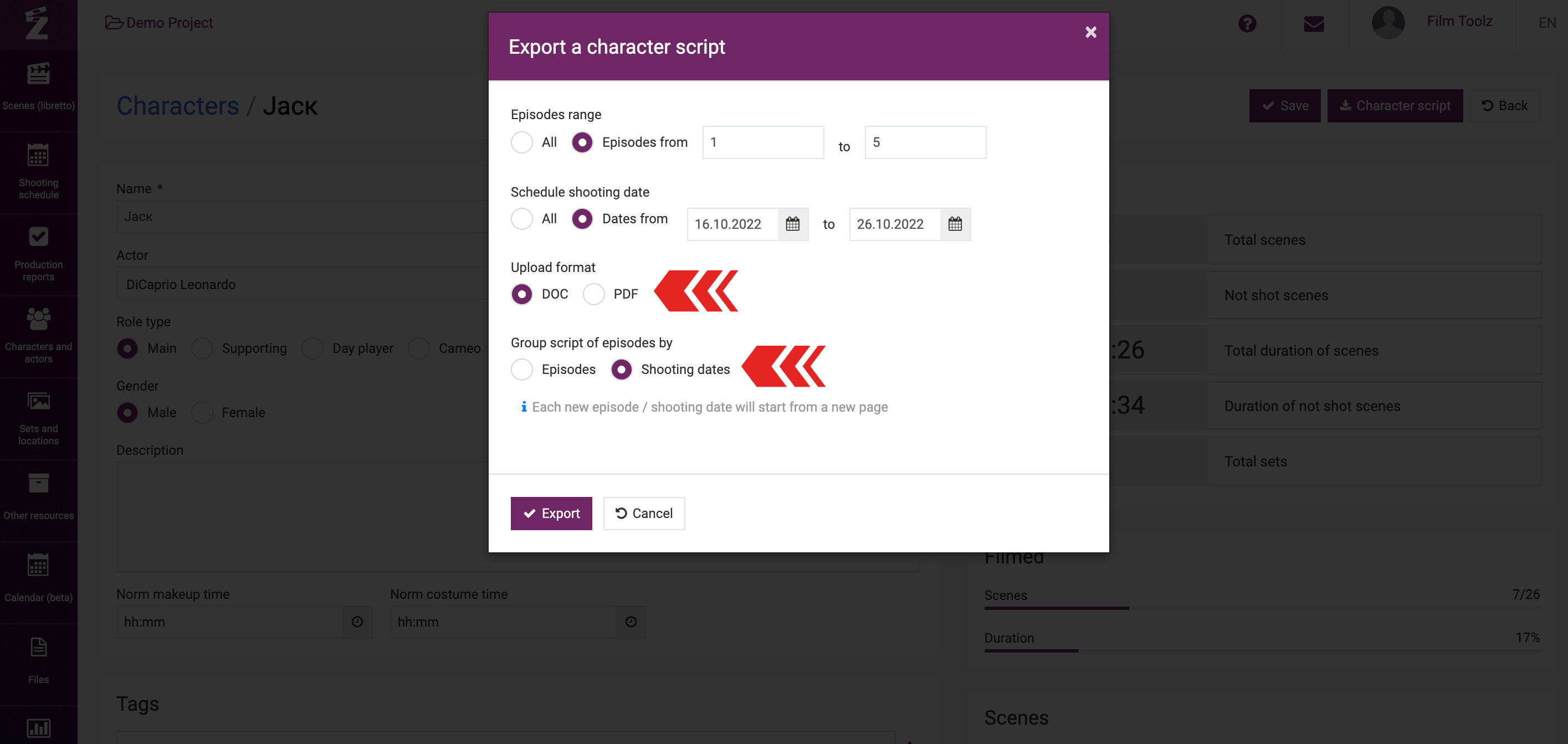Click the Scenes 7/26 progress bar

(1262, 608)
